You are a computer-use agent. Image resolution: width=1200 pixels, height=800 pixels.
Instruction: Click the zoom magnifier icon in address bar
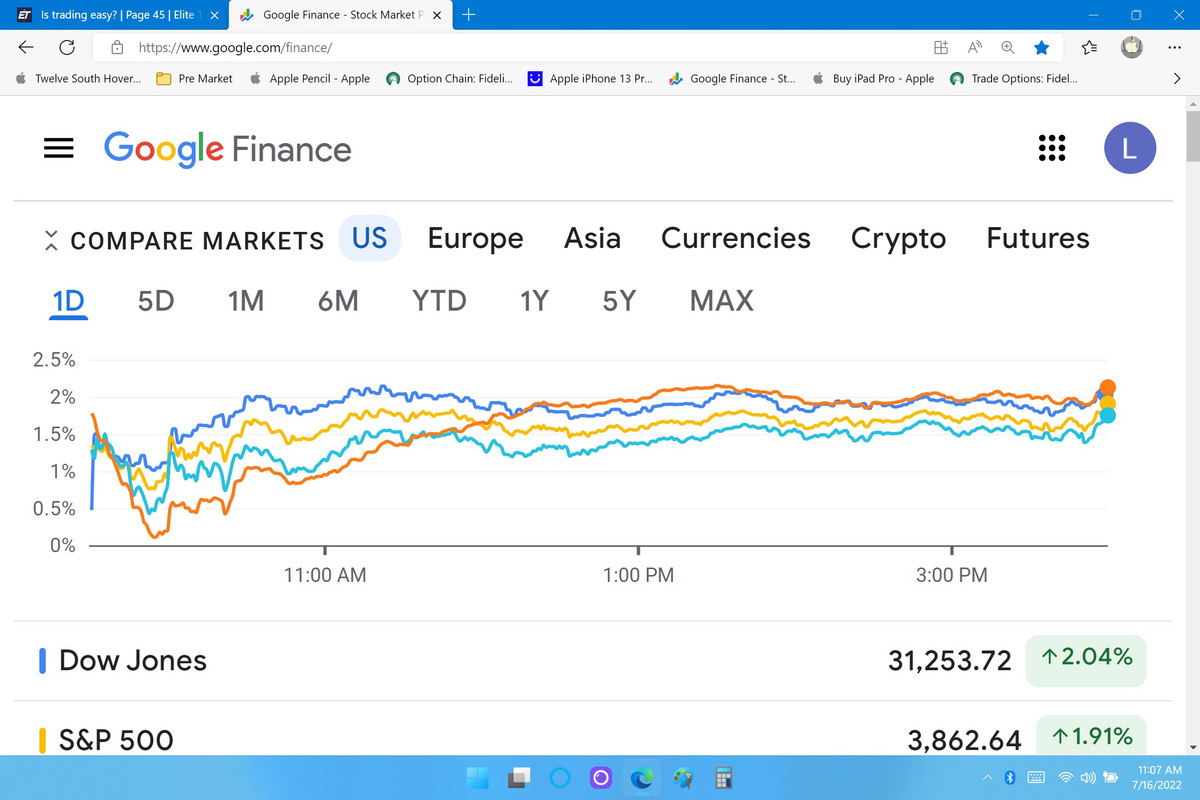[x=1008, y=47]
